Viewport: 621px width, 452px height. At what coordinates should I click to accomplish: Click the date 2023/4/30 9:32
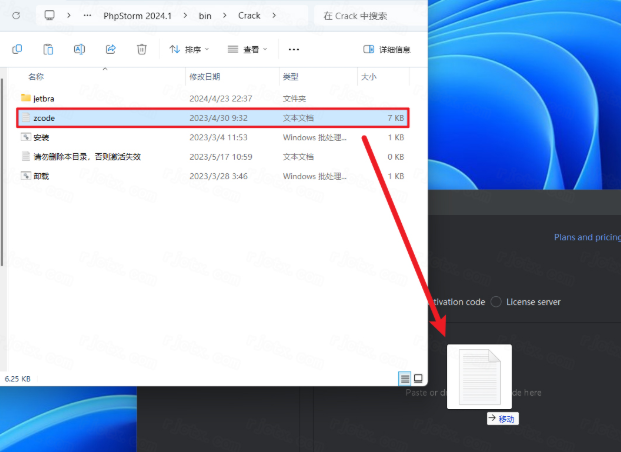(218, 118)
